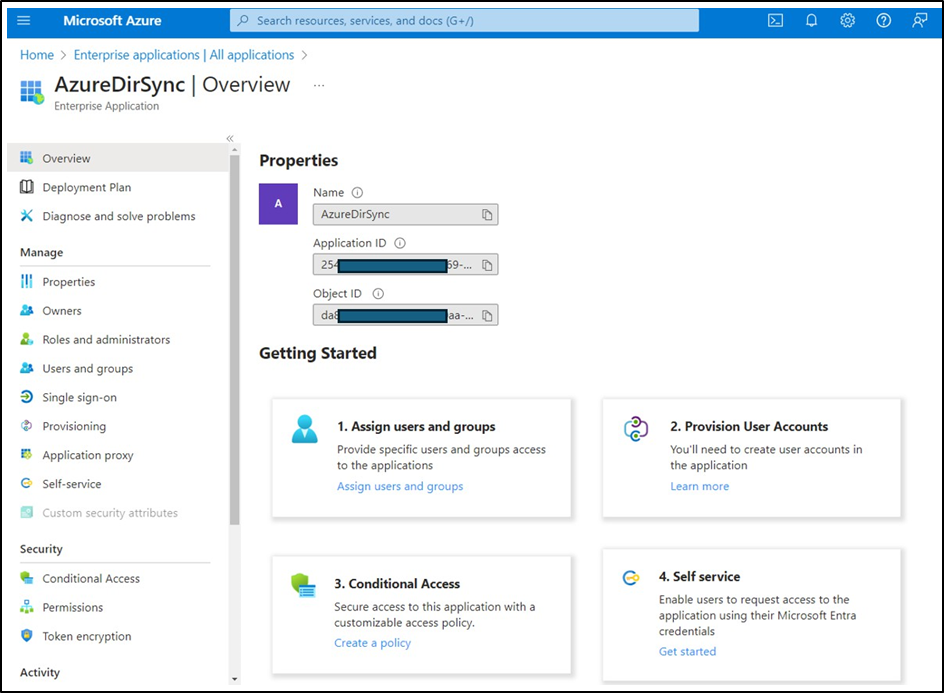
Task: Open the feedback icon in header
Action: (x=919, y=21)
